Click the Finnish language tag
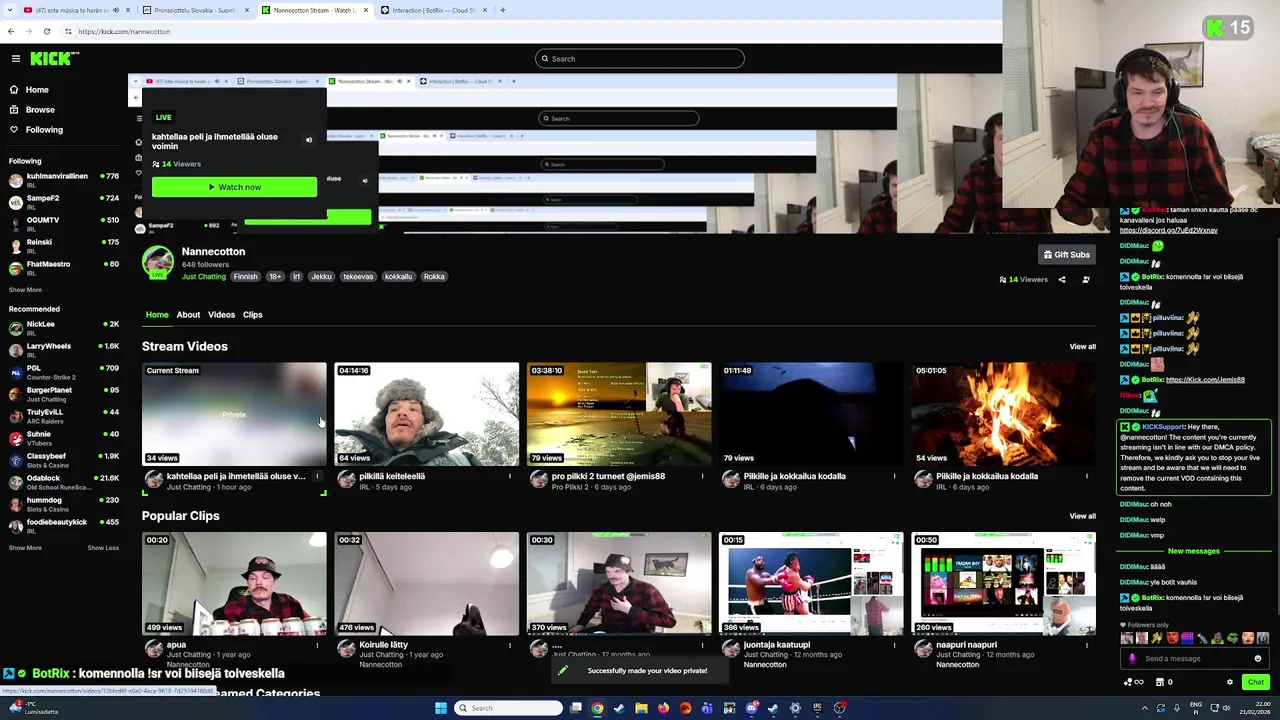This screenshot has width=1280, height=720. (x=245, y=277)
